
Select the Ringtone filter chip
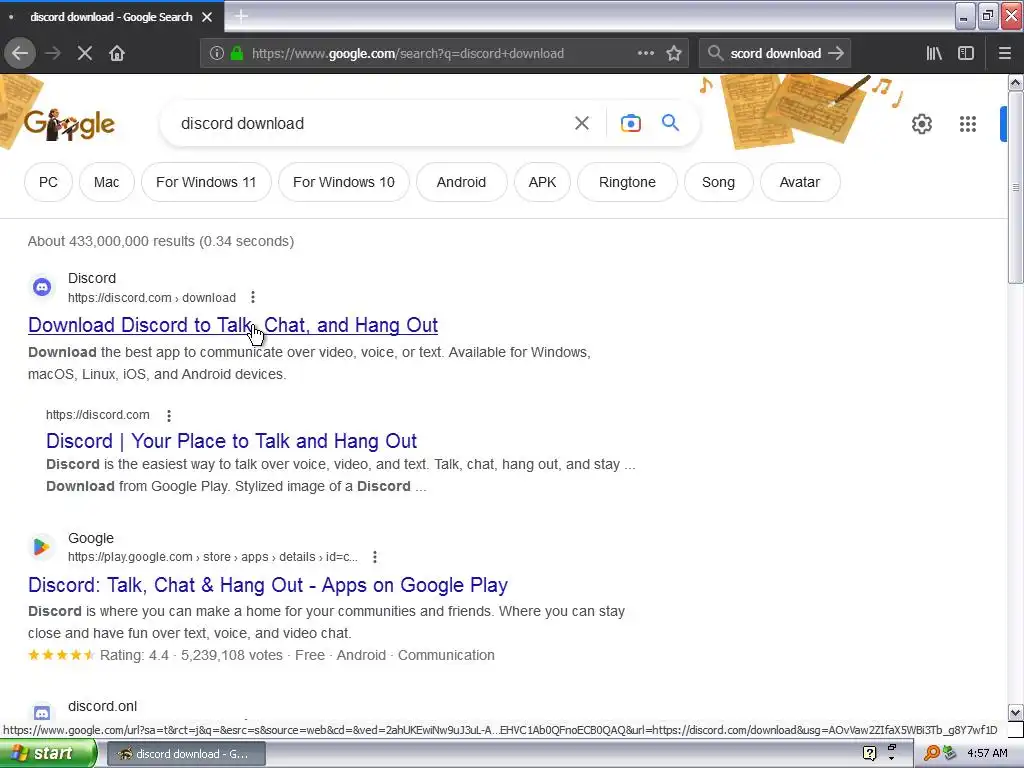(x=627, y=182)
